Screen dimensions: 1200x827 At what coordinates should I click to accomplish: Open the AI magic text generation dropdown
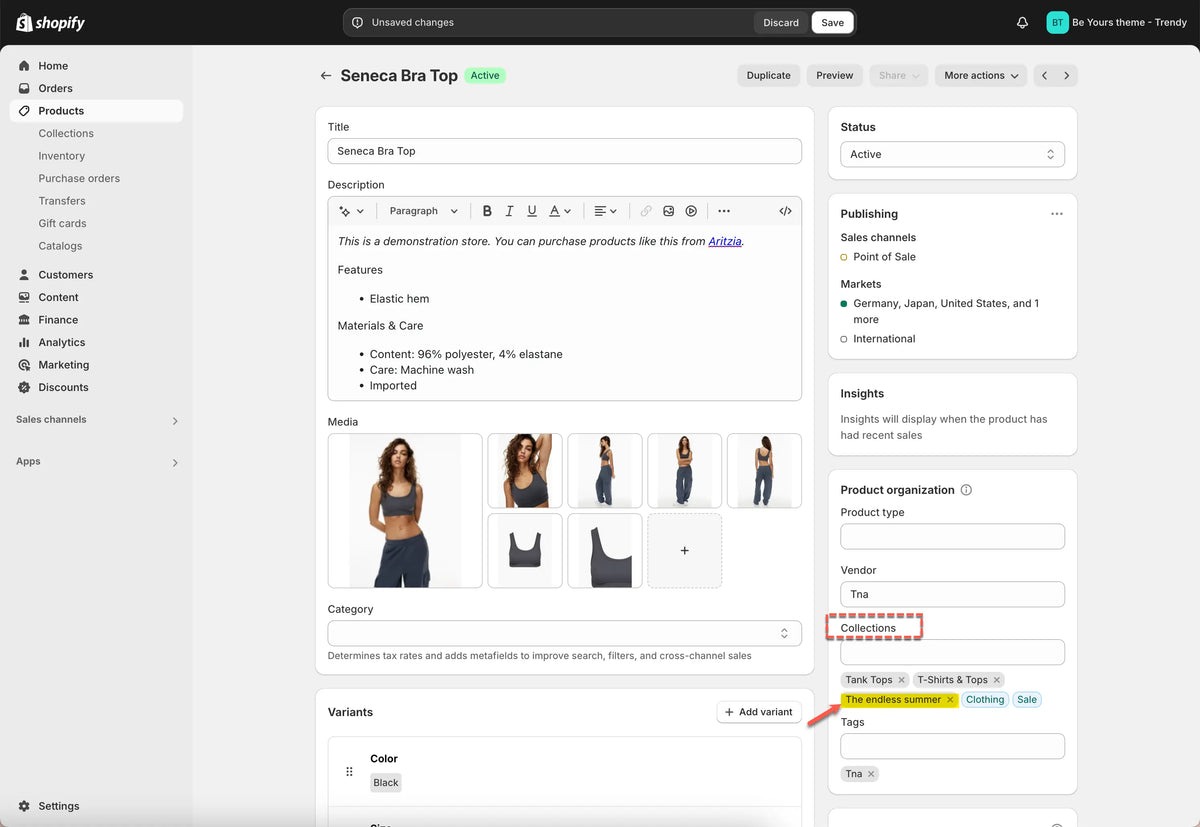[351, 211]
